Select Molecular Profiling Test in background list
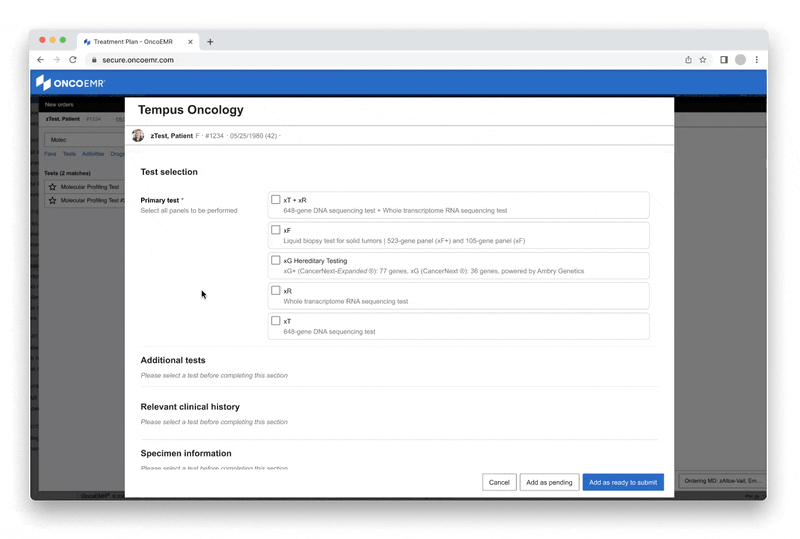The image size is (800, 539). (x=90, y=187)
